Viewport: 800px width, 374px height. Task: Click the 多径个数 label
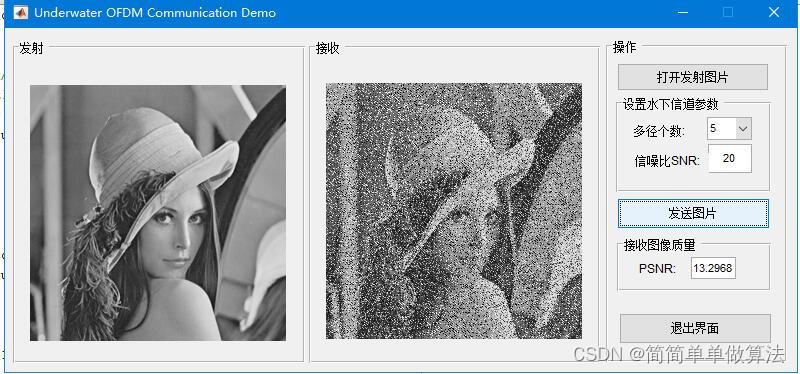(x=660, y=132)
